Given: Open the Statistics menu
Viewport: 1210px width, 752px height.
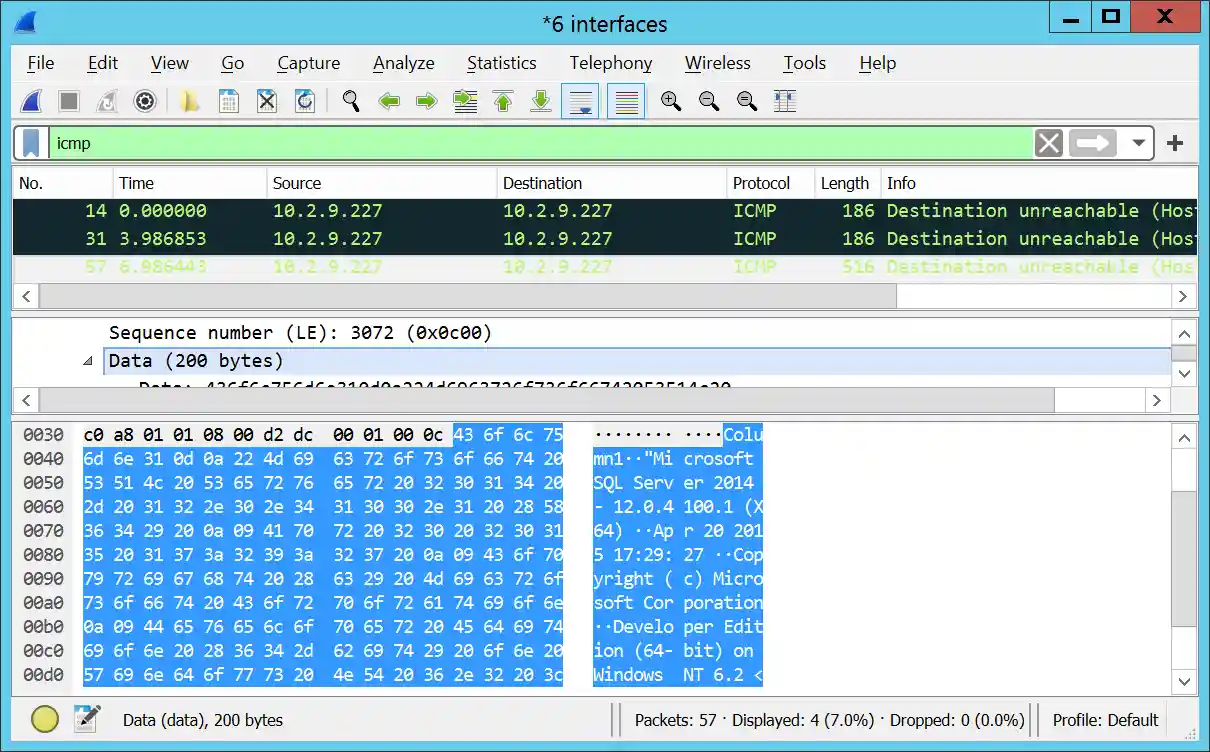Looking at the screenshot, I should click(x=502, y=63).
